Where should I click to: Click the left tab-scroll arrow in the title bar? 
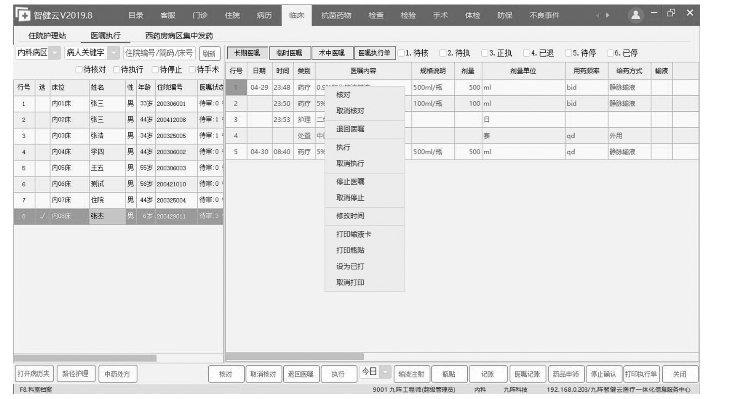(597, 15)
